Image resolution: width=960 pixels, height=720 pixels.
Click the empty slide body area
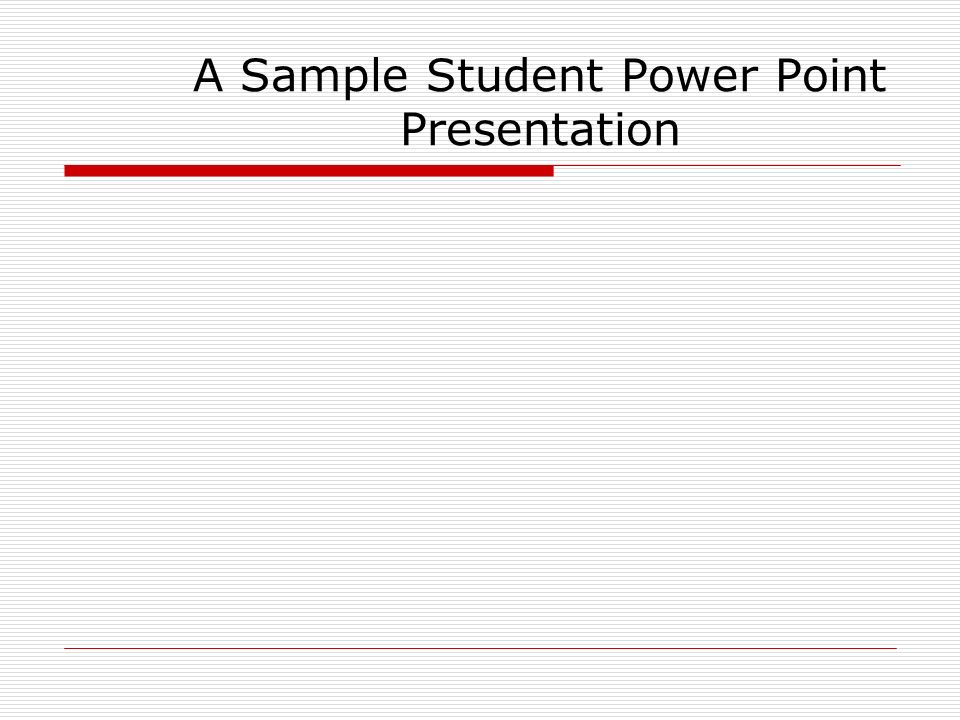point(480,410)
